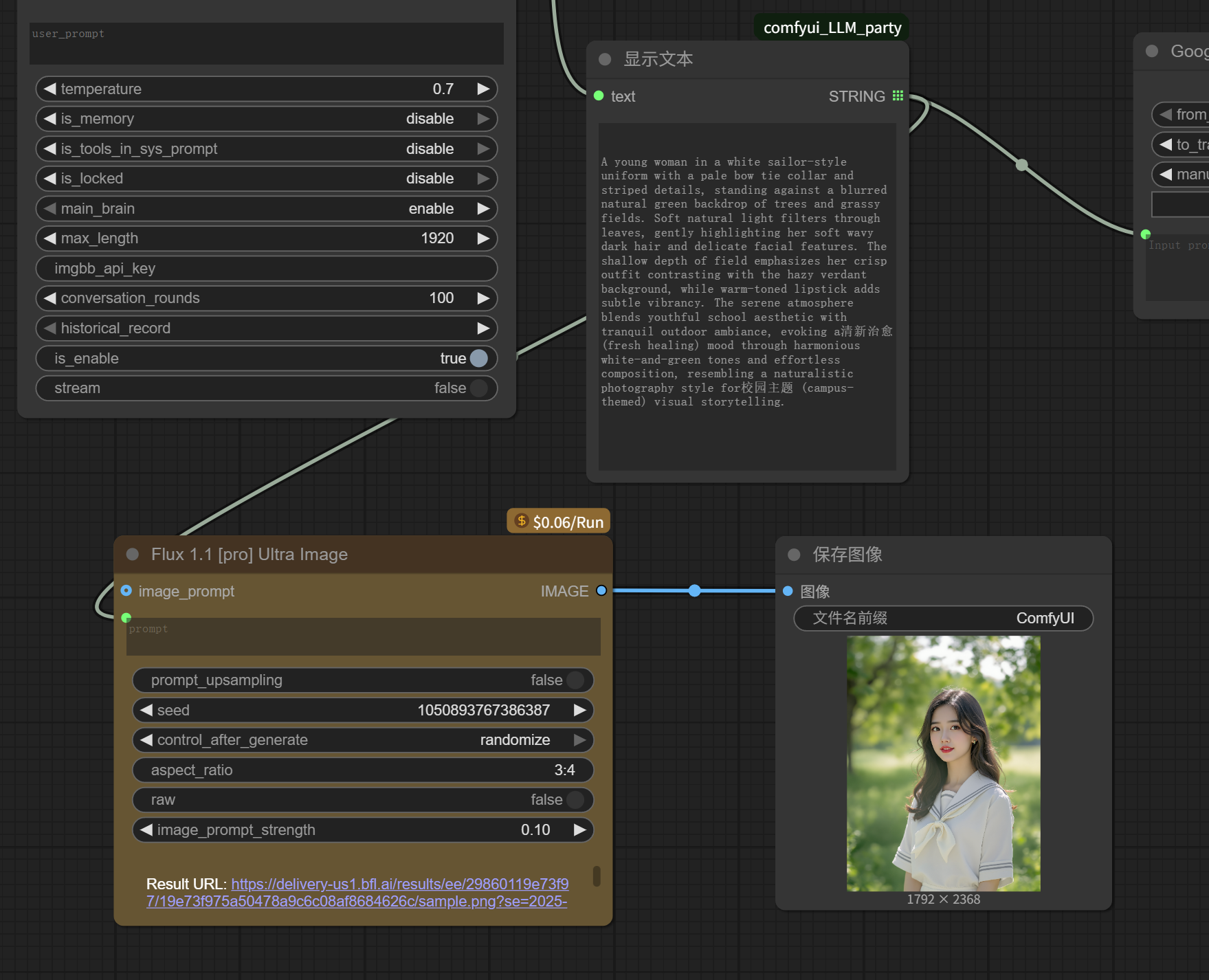Click the IMAGE output port on the Flux node
This screenshot has width=1209, height=980.
click(x=601, y=590)
